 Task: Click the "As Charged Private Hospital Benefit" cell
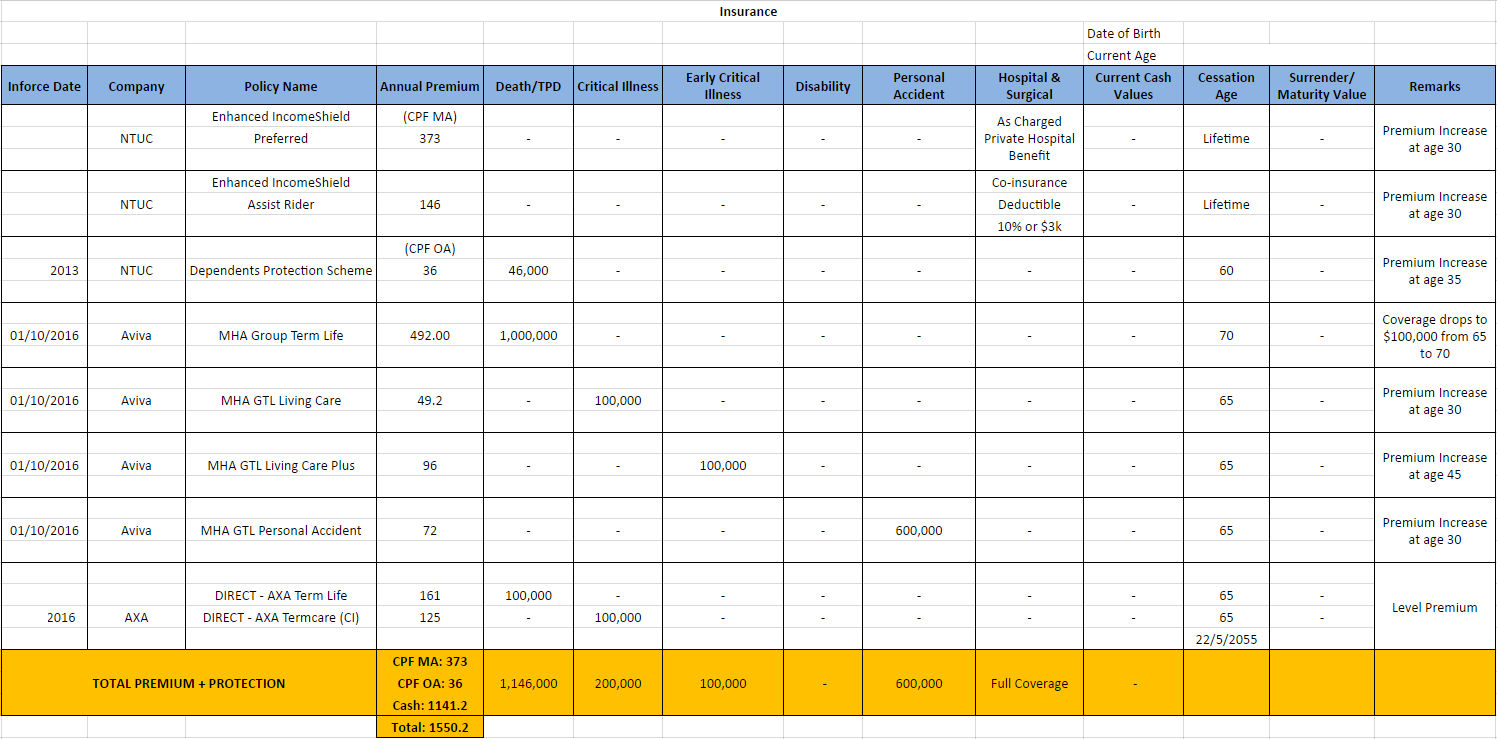point(1029,138)
